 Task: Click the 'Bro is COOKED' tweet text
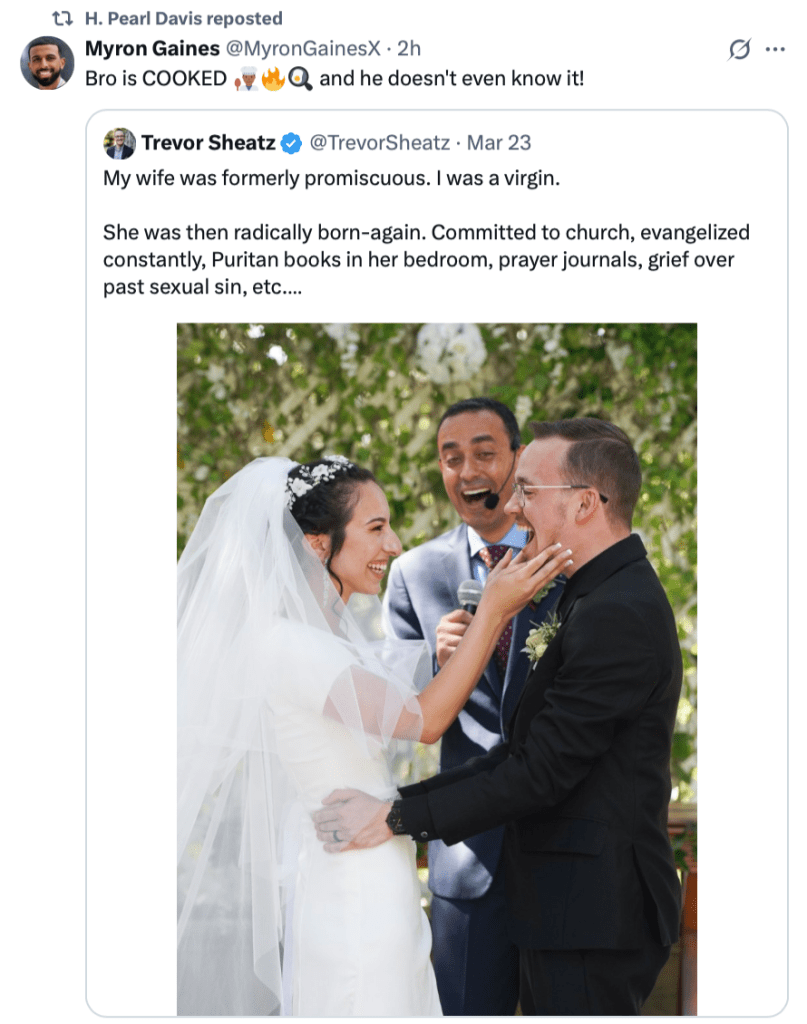point(334,78)
